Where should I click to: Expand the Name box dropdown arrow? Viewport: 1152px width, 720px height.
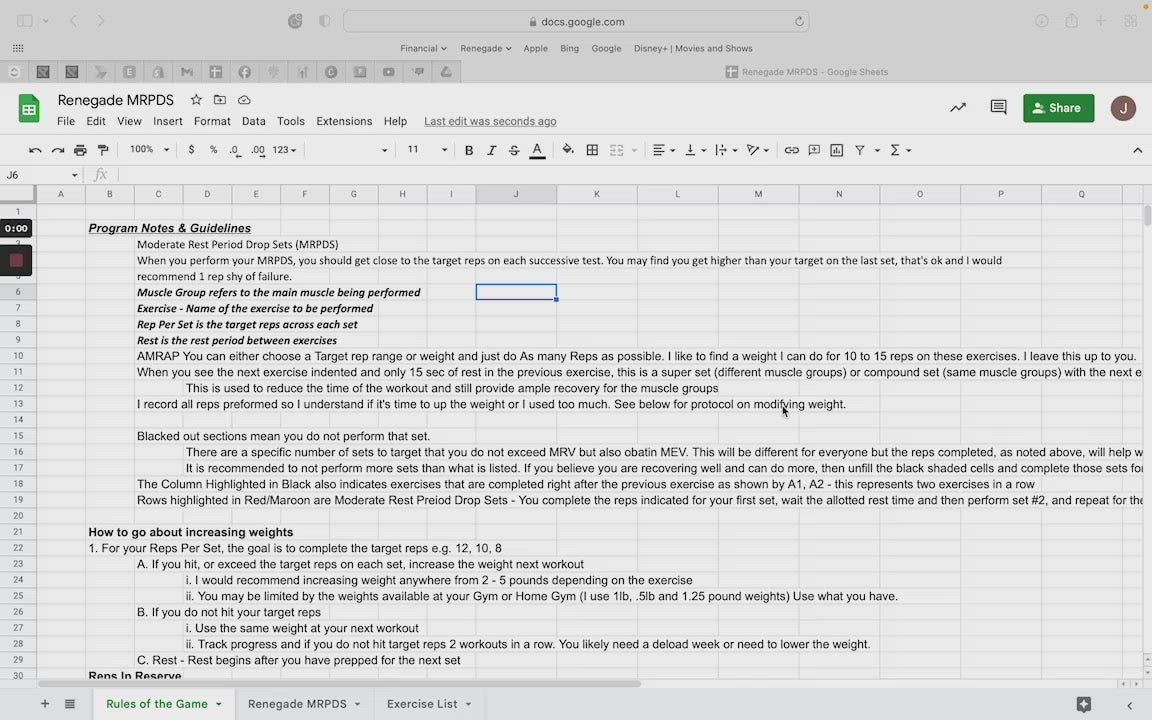click(x=74, y=175)
